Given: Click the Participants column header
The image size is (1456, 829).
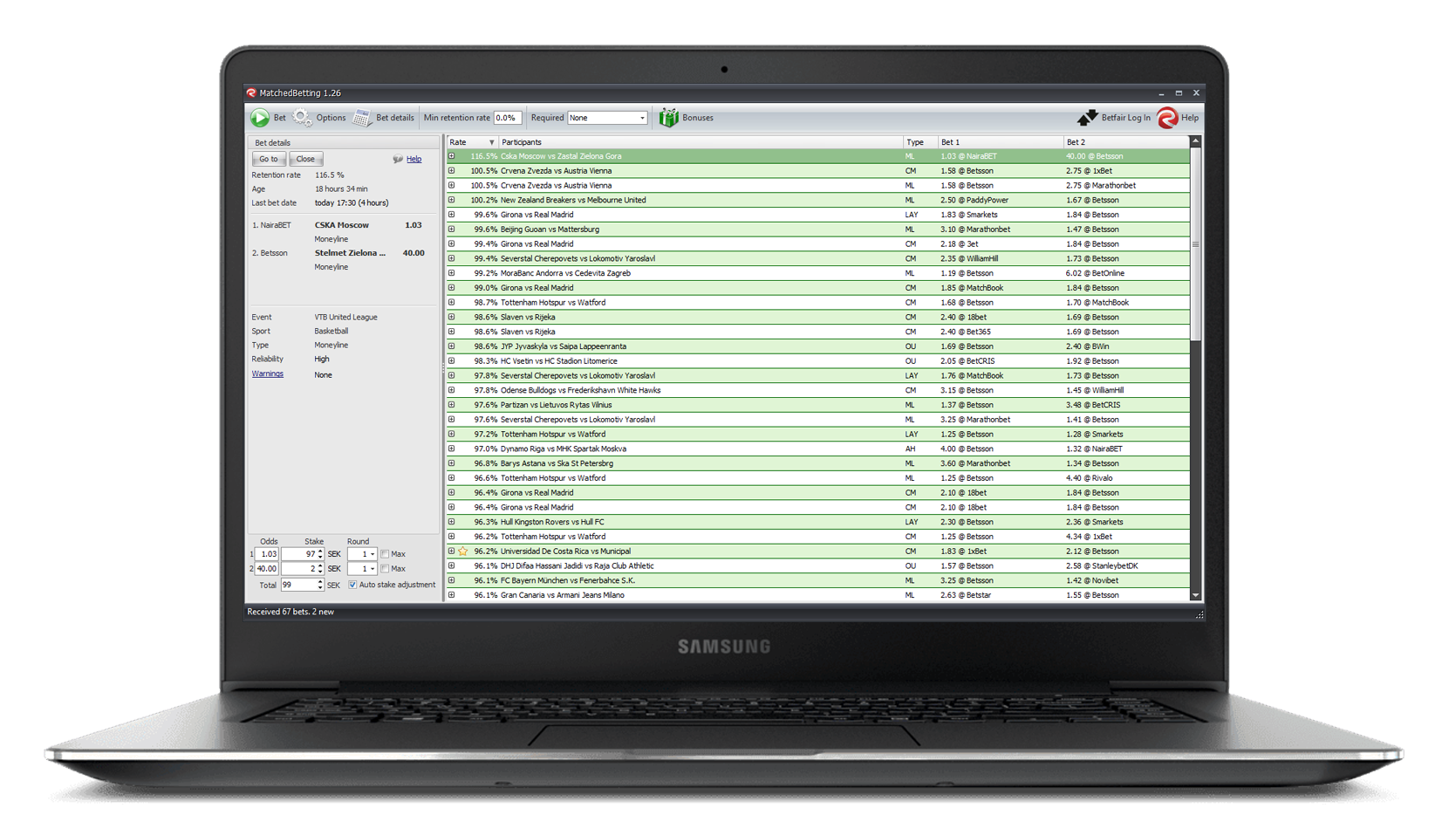Looking at the screenshot, I should (701, 142).
